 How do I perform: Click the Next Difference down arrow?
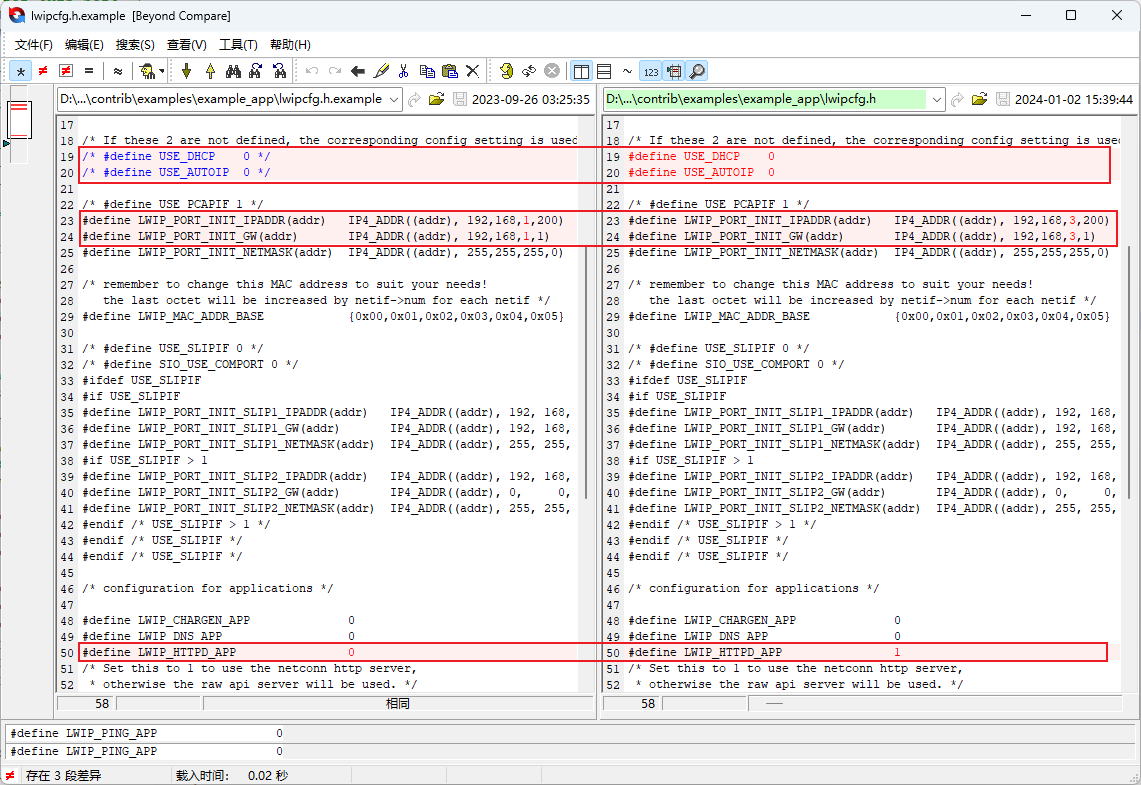[x=186, y=71]
